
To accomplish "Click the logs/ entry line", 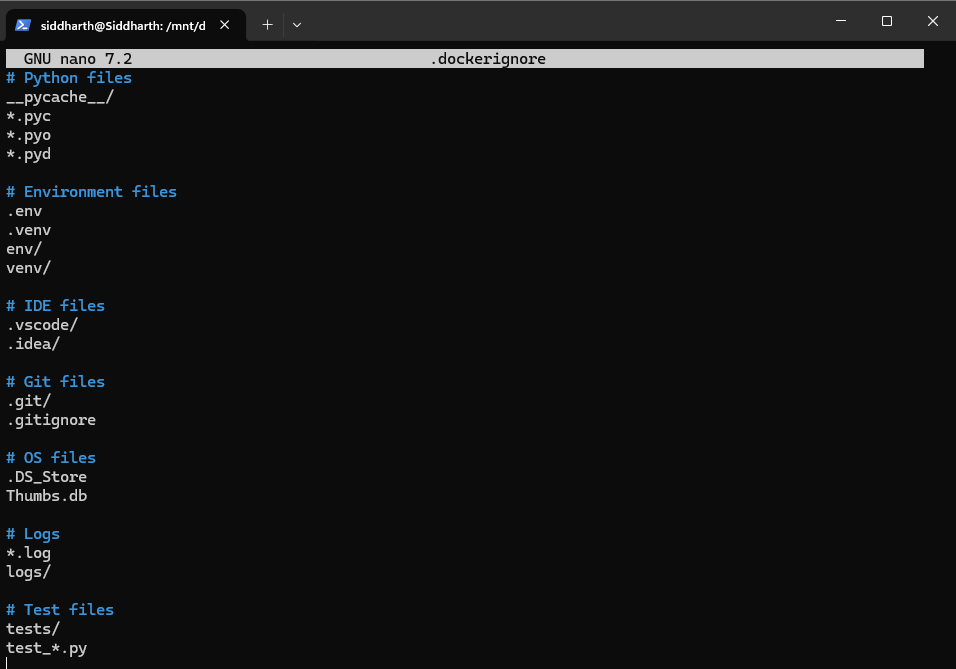I will [x=29, y=572].
